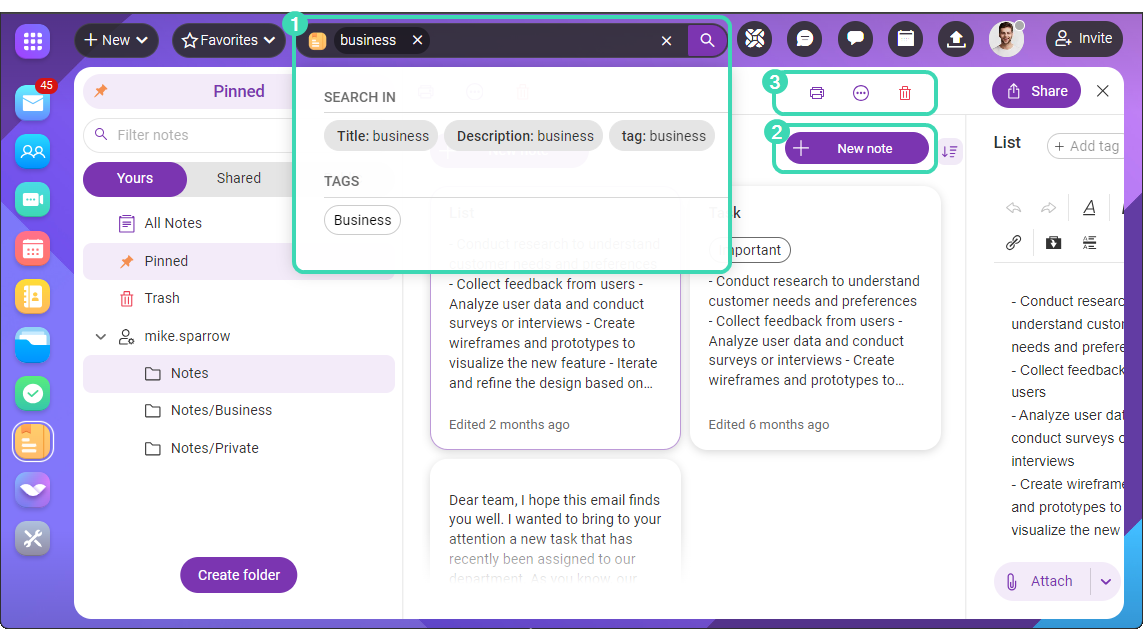1143x629 pixels.
Task: Expand the New dropdown menu
Action: pyautogui.click(x=116, y=40)
